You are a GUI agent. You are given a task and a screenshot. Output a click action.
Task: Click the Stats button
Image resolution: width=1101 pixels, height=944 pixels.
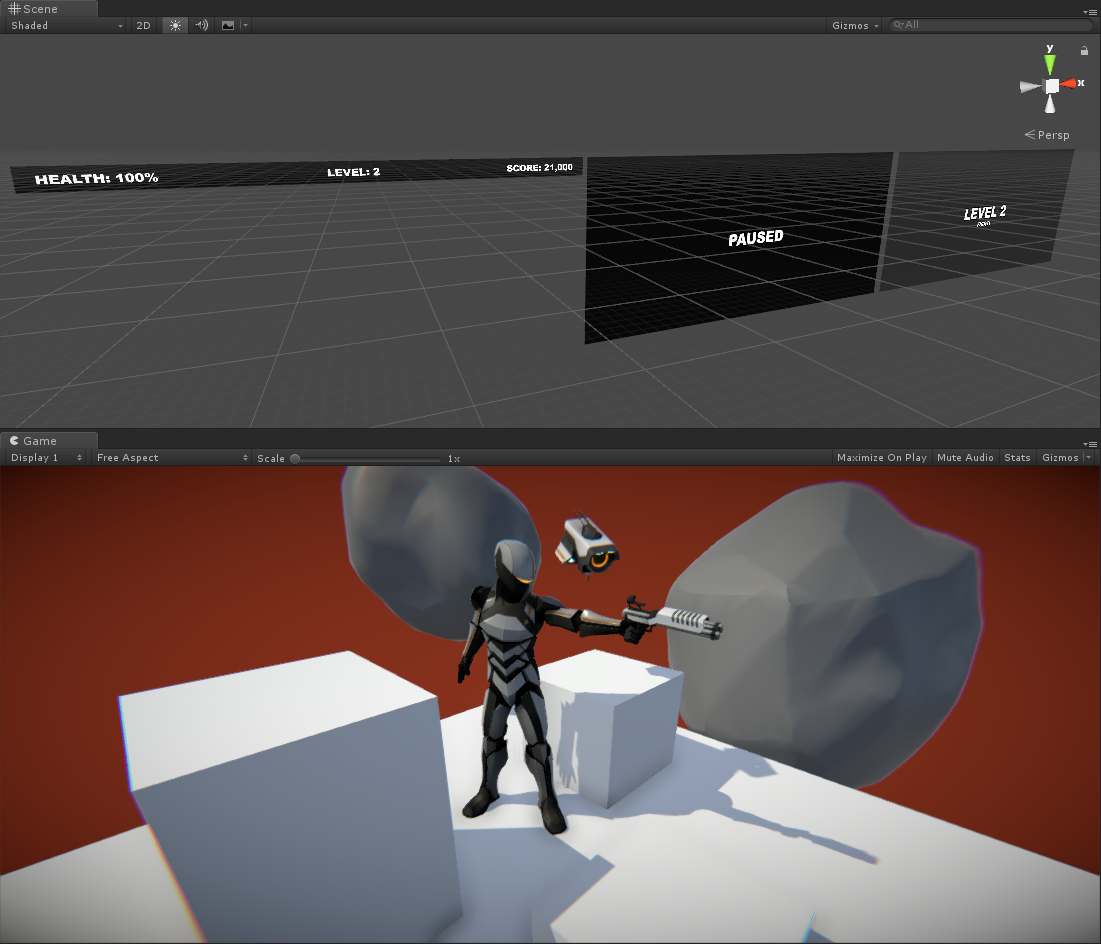(x=1017, y=457)
